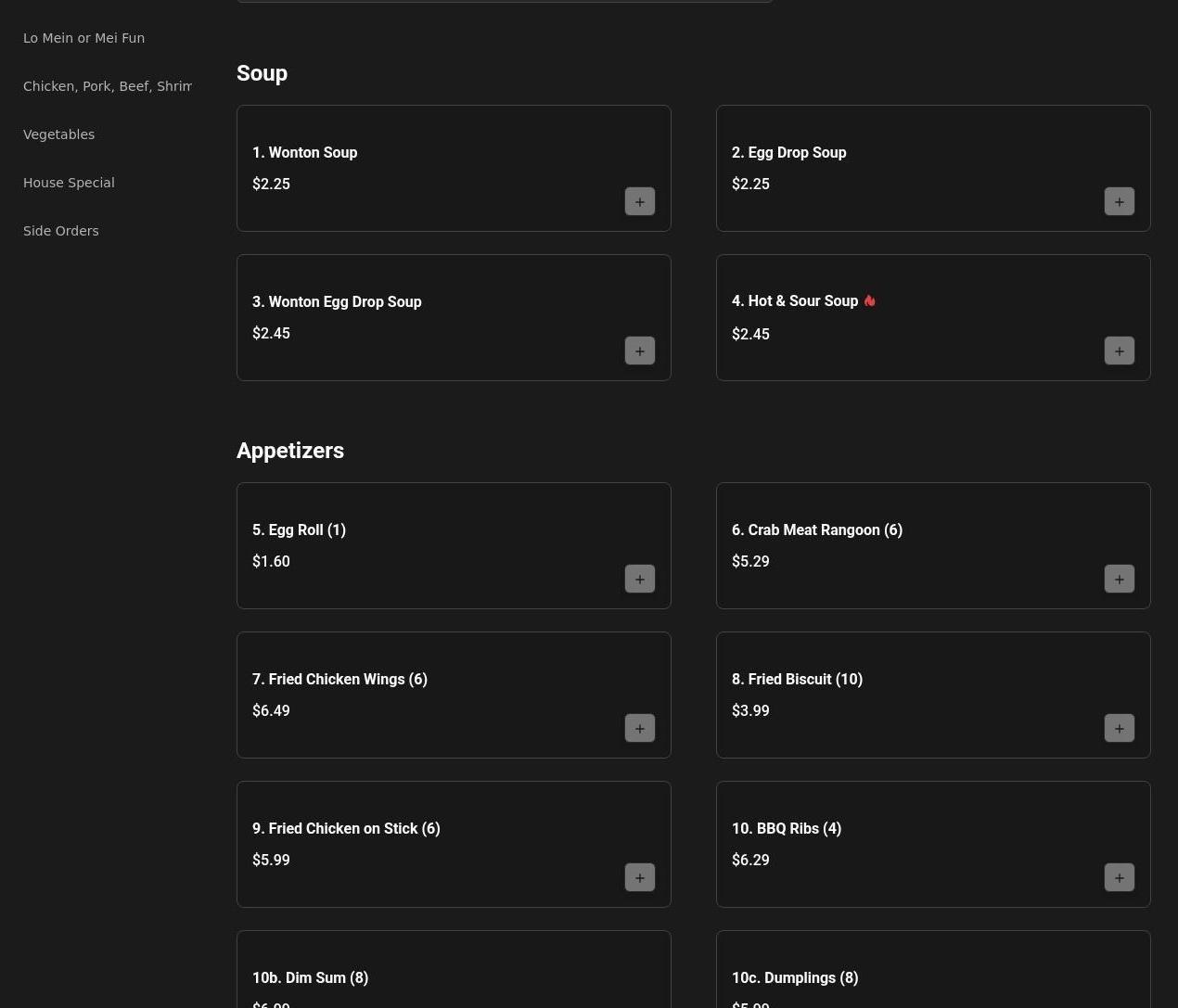The image size is (1178, 1008).
Task: Open 10b. Dim Sum (8) item
Action: point(310,977)
